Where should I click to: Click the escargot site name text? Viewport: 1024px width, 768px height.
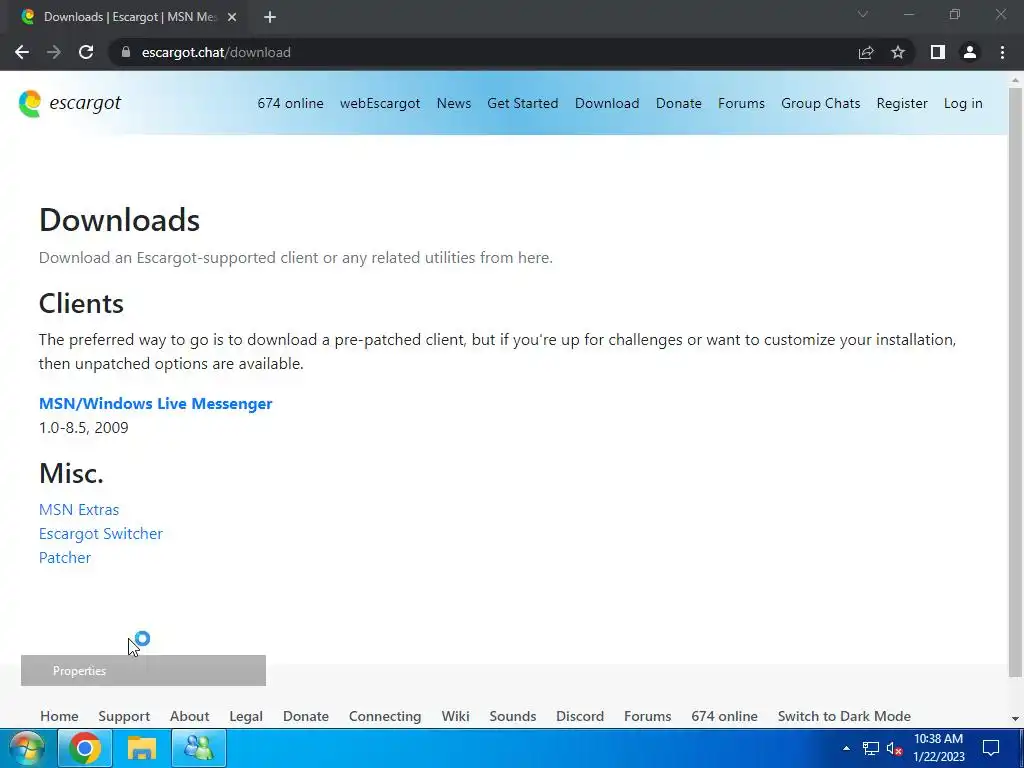pos(85,103)
